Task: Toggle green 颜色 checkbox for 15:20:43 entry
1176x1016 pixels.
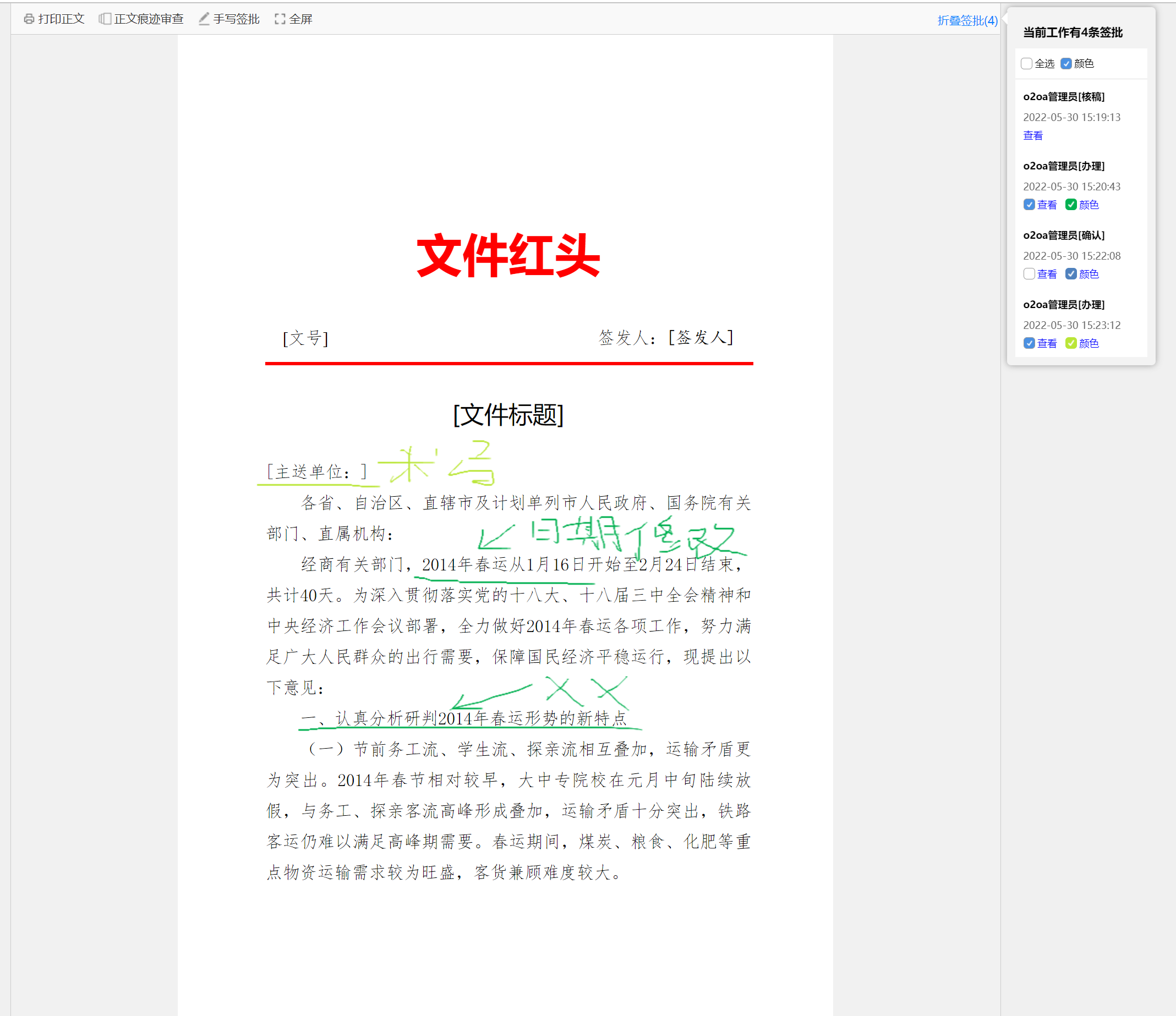Action: coord(1071,205)
